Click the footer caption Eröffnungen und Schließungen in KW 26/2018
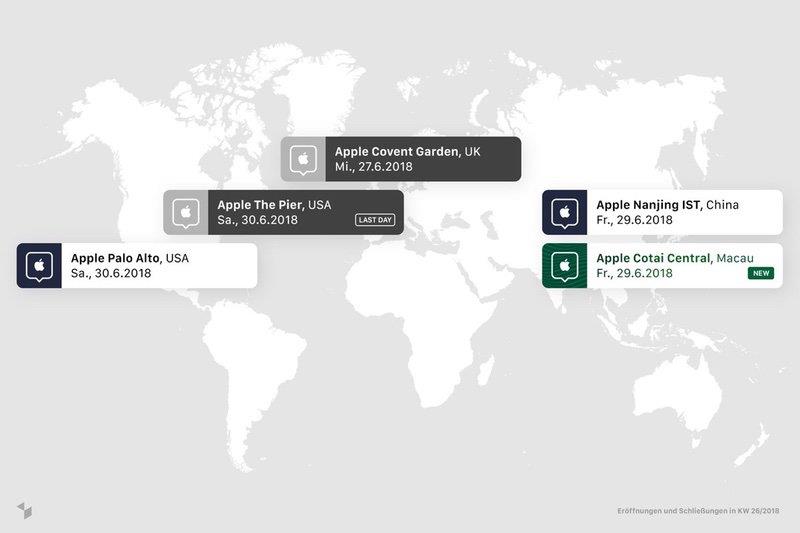The height and width of the screenshot is (533, 800). click(x=697, y=511)
